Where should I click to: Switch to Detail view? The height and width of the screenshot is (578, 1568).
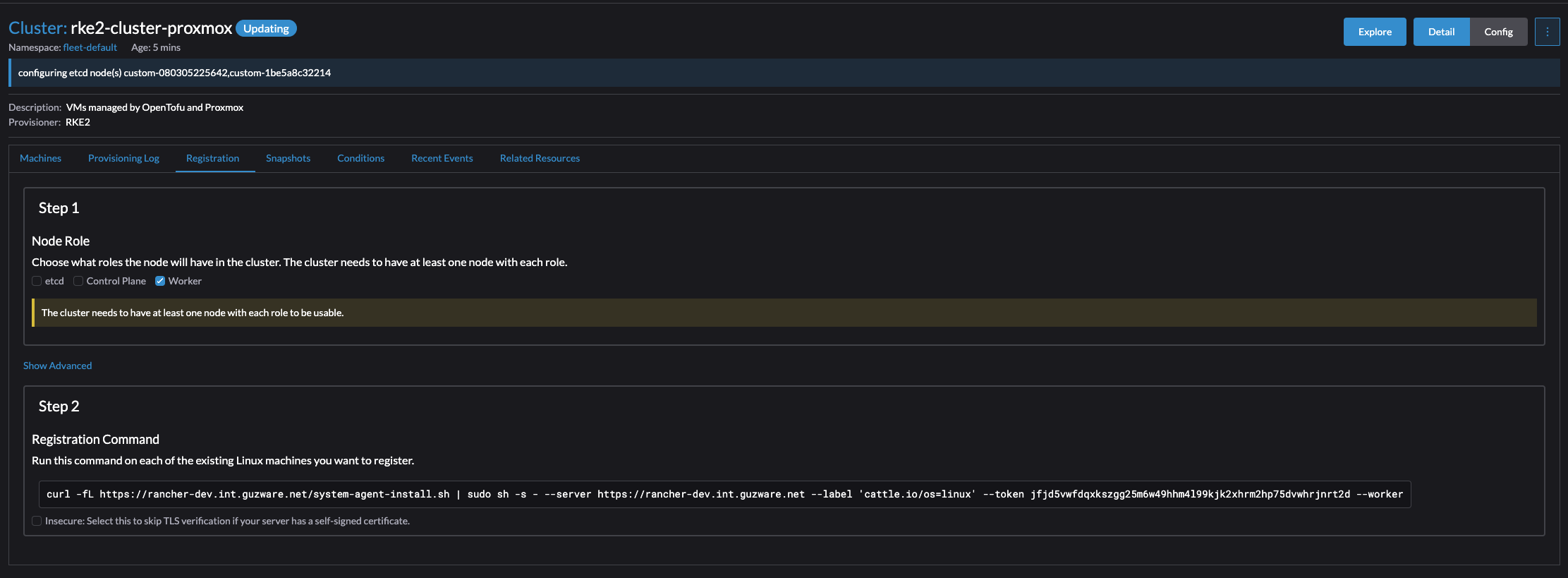[x=1441, y=32]
